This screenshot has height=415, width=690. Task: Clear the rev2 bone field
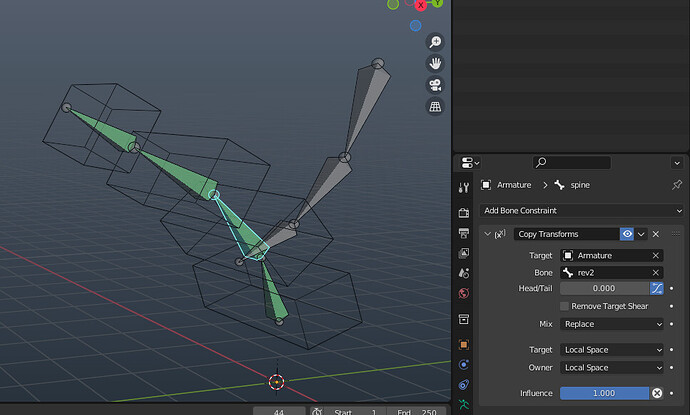656,272
